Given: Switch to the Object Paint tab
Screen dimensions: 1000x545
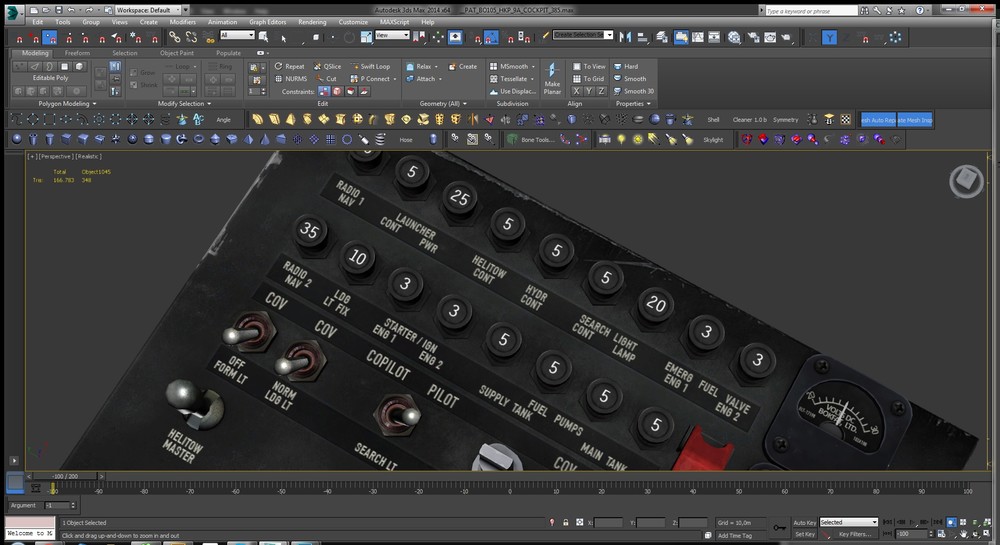Looking at the screenshot, I should [177, 53].
